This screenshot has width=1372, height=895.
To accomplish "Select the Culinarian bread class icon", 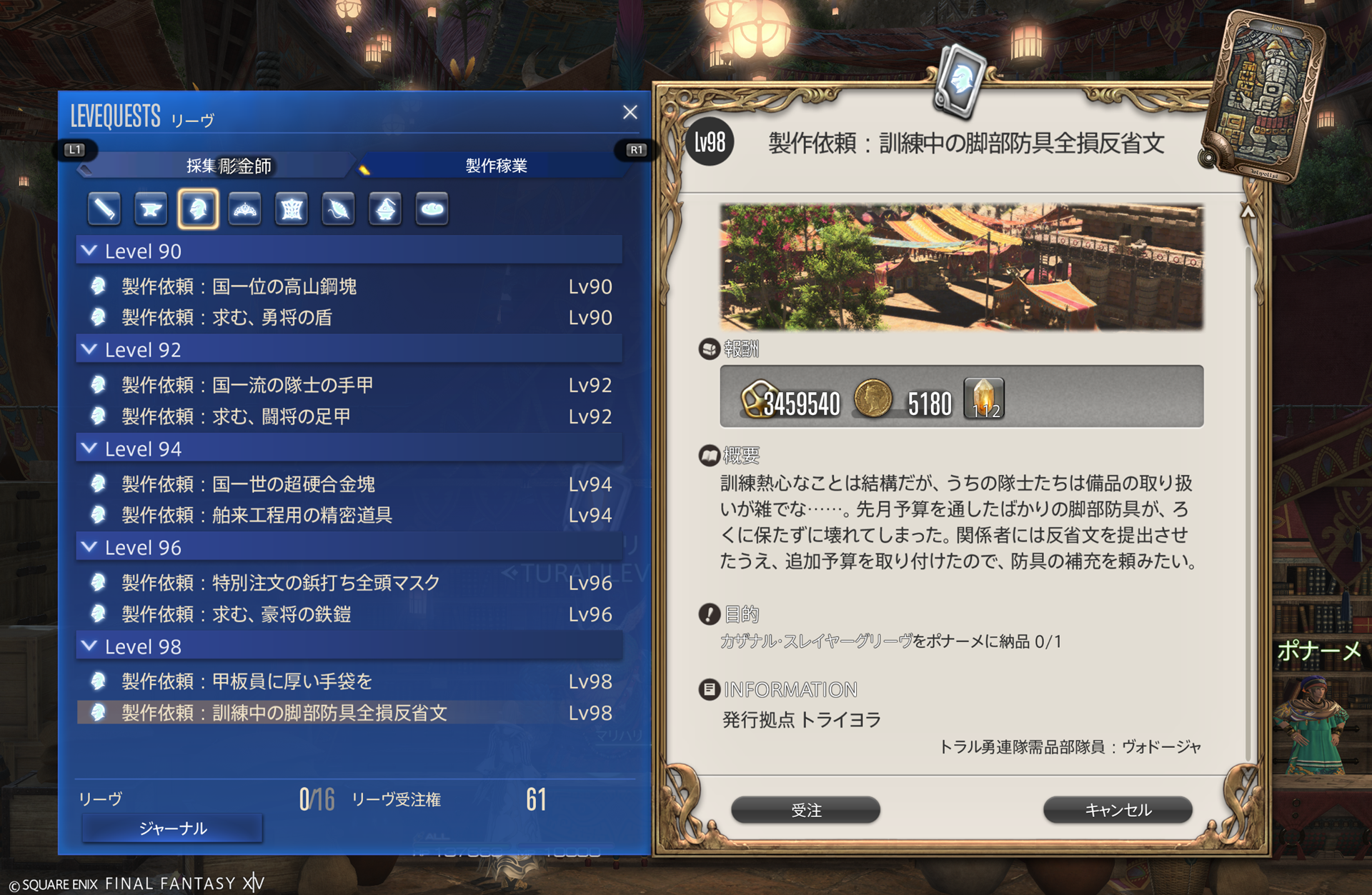I will (432, 209).
